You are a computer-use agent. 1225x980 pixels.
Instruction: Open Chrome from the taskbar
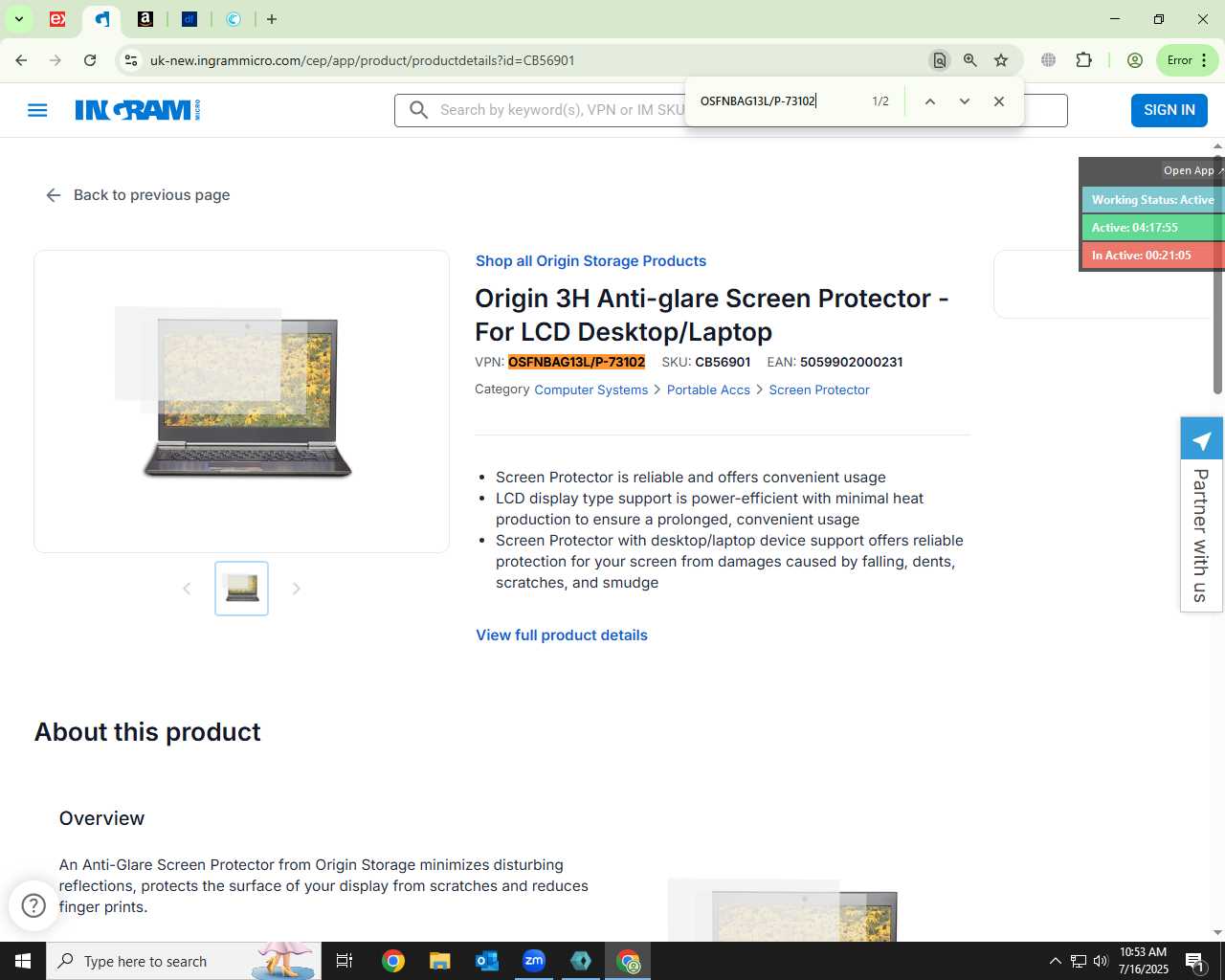point(393,961)
